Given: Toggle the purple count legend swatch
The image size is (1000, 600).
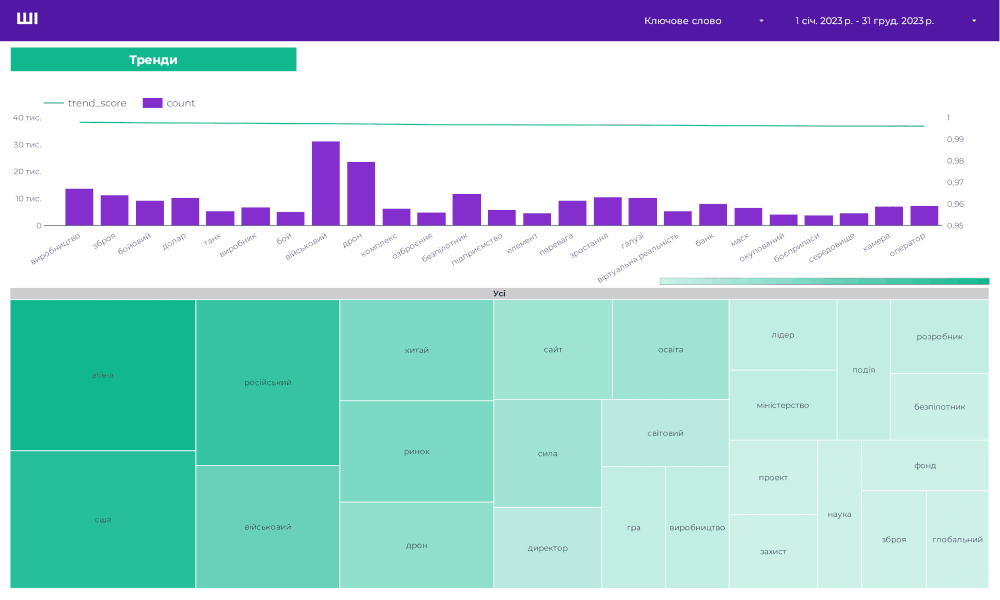Looking at the screenshot, I should coord(152,103).
